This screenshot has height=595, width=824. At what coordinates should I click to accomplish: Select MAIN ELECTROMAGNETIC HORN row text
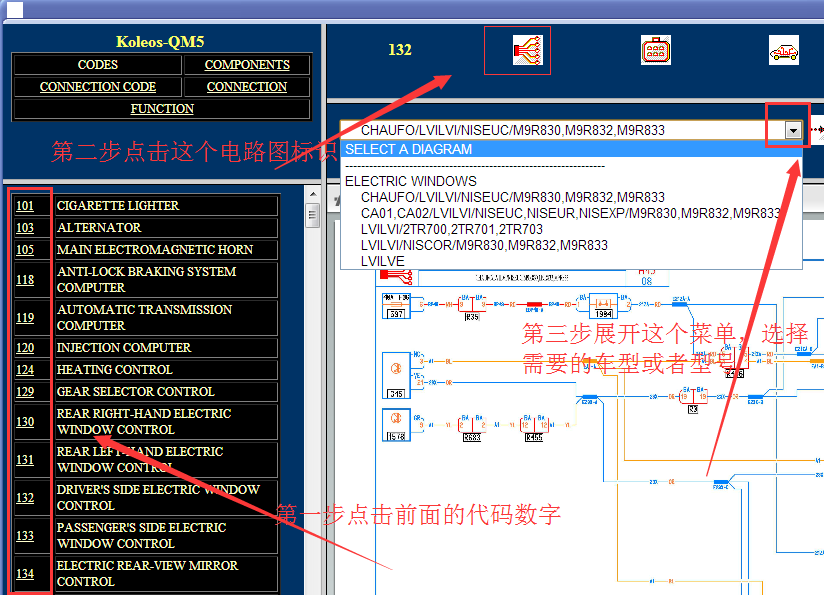point(154,250)
